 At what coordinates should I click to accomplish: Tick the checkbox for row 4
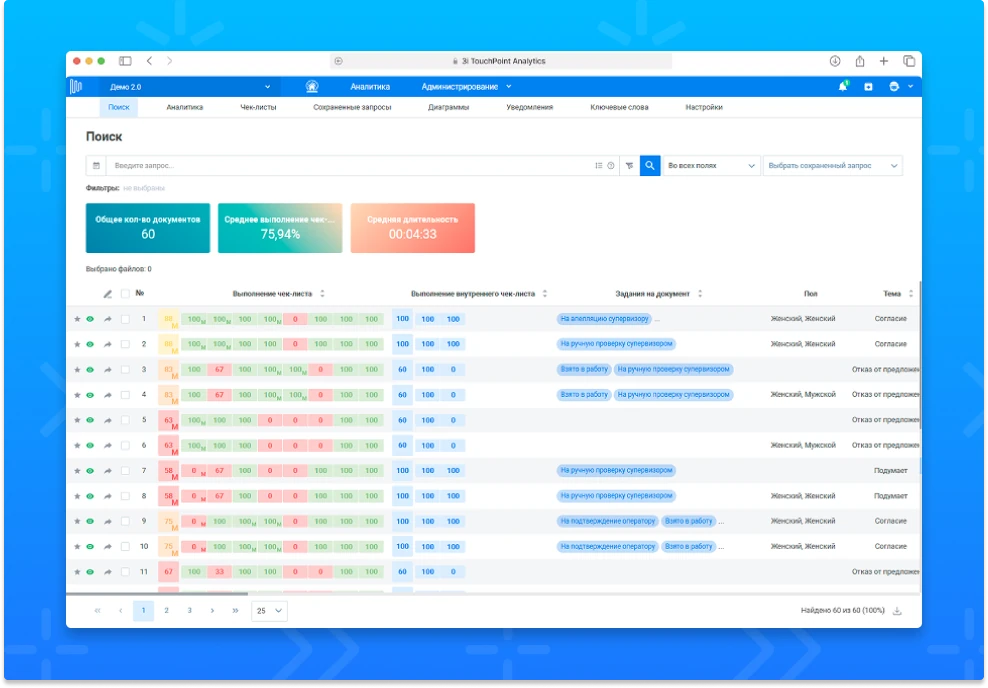click(x=125, y=395)
